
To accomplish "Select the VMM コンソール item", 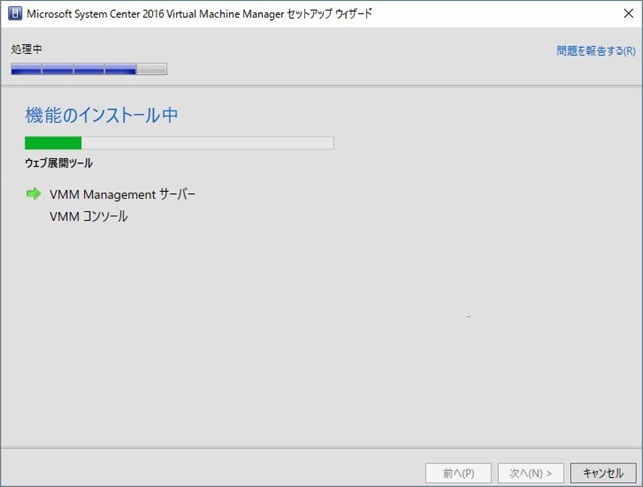I will 88,216.
